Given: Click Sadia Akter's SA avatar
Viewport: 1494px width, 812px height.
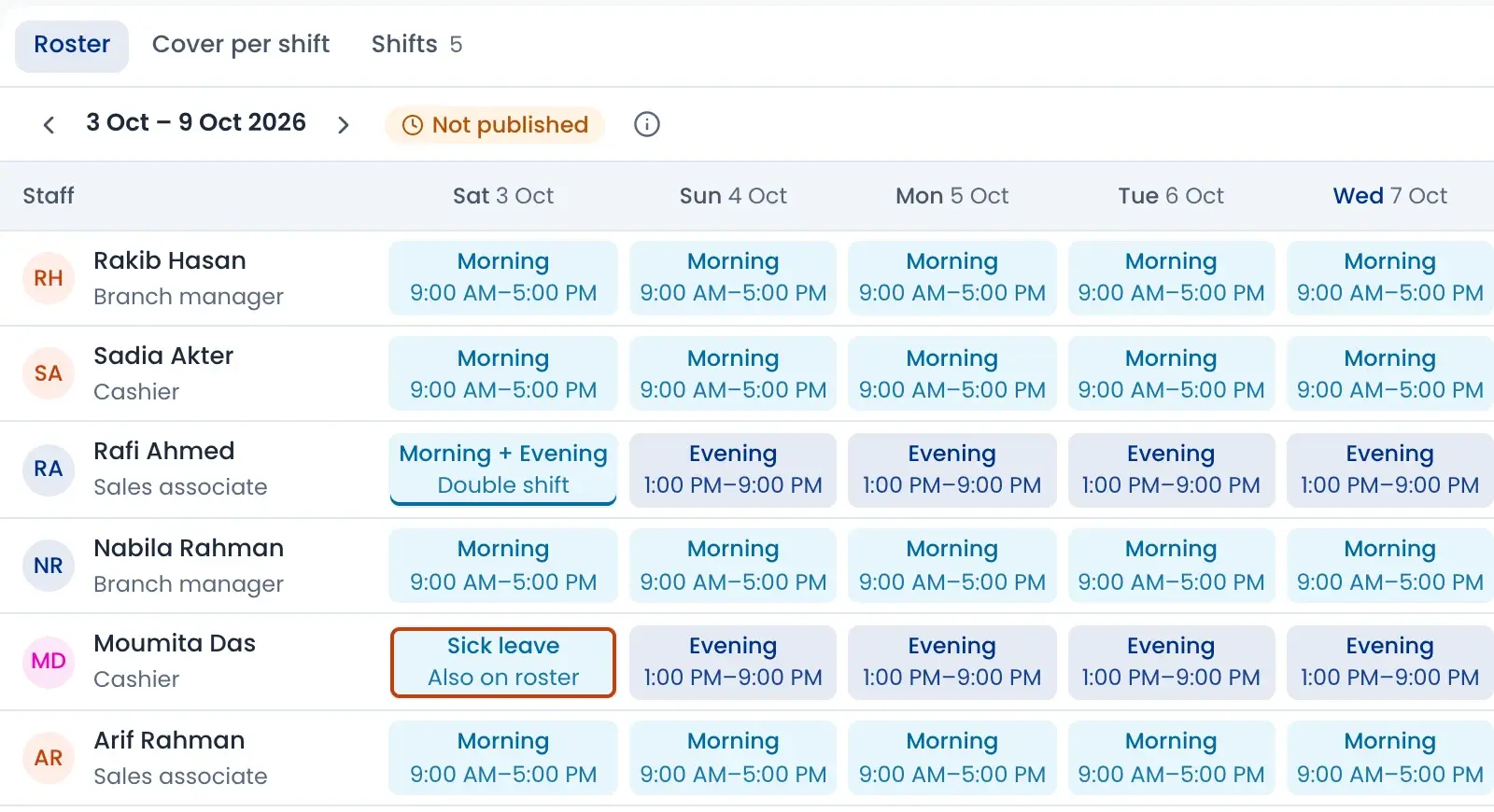Looking at the screenshot, I should [49, 373].
